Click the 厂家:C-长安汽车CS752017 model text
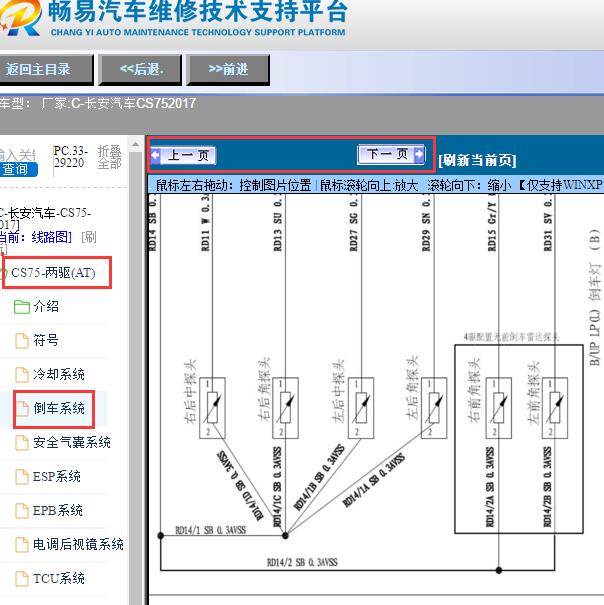 tap(119, 103)
